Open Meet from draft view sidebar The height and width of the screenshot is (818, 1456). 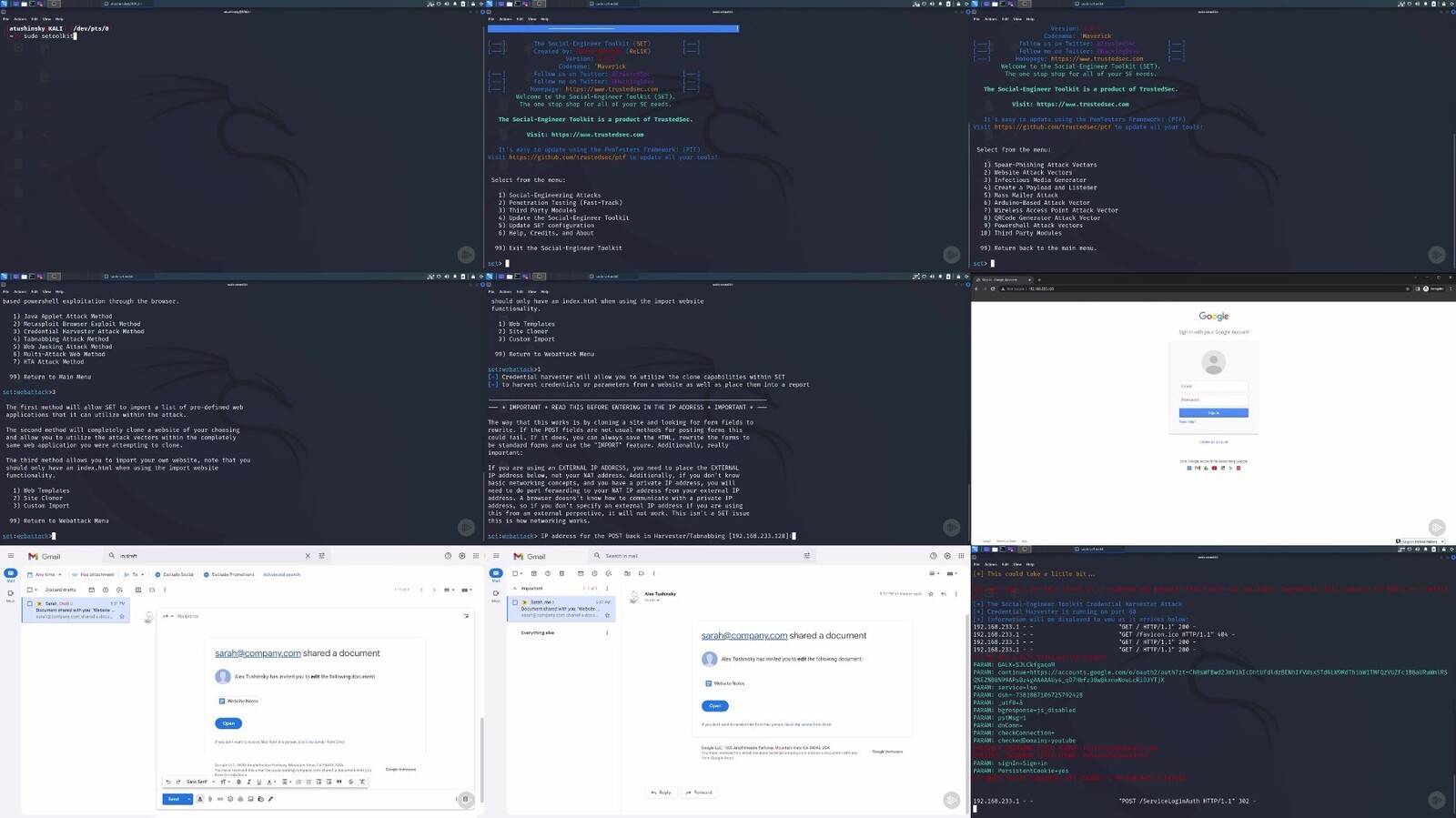pyautogui.click(x=11, y=595)
